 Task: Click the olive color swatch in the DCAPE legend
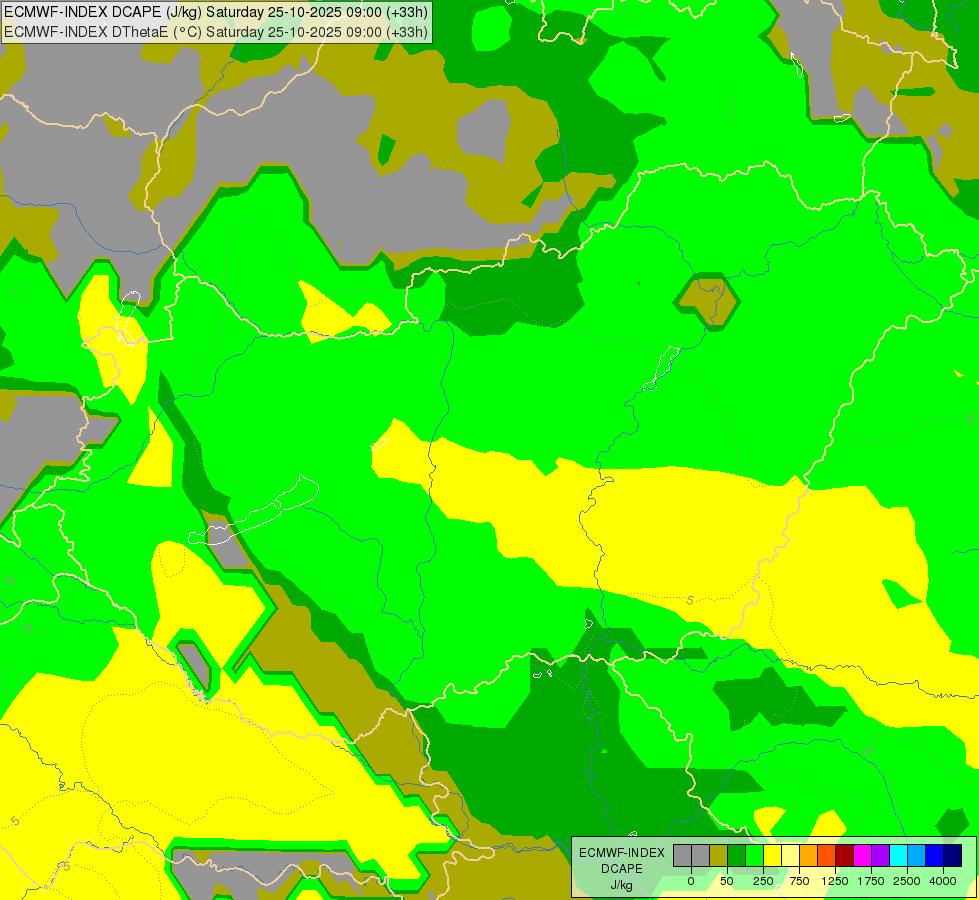(719, 855)
